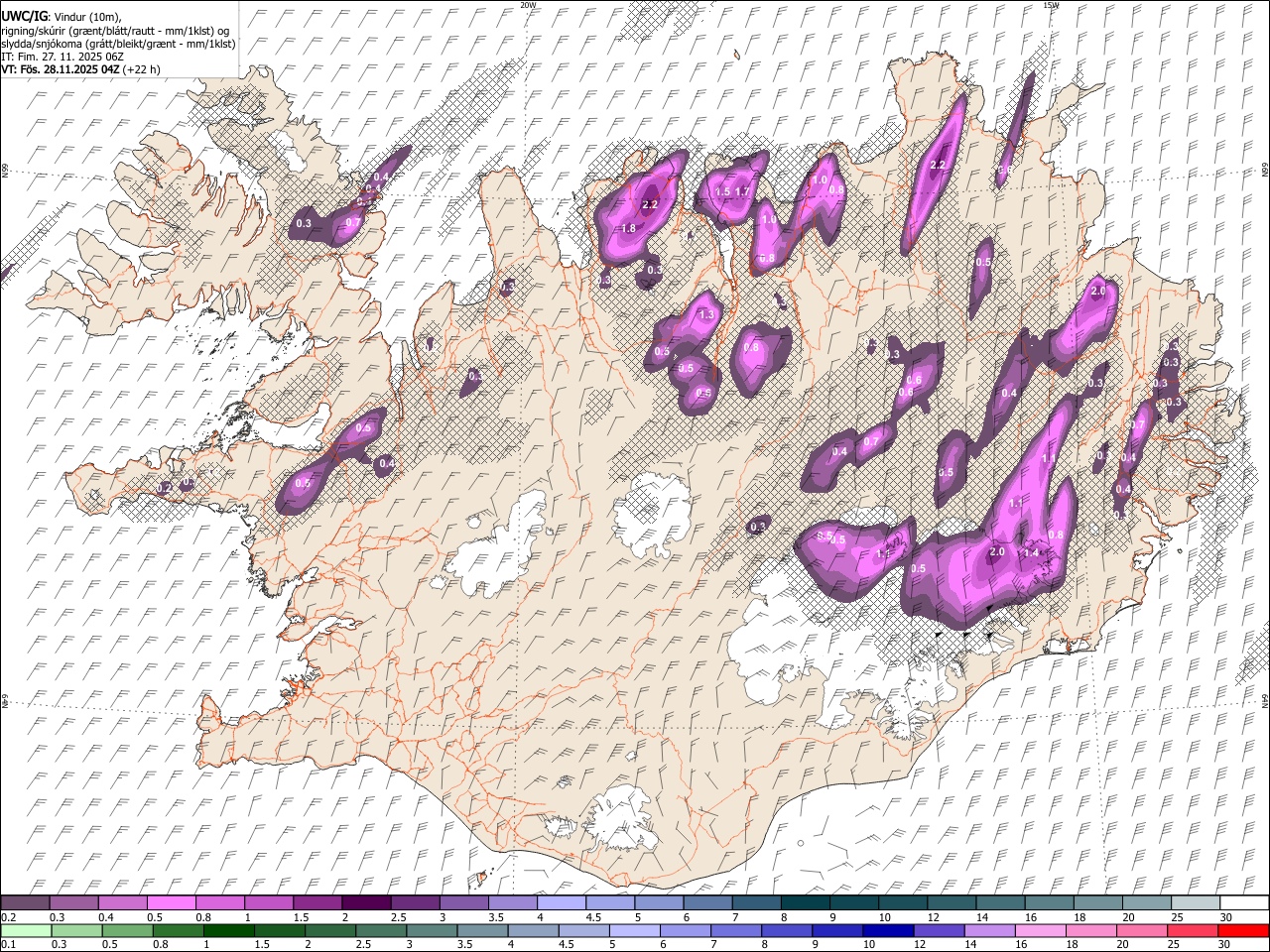1270x952 pixels.
Task: Click the 1.7 snowfall value on map
Action: (x=741, y=191)
